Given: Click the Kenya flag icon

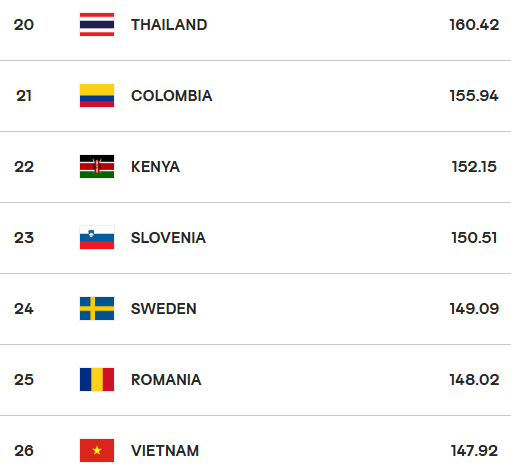Looking at the screenshot, I should (97, 167).
